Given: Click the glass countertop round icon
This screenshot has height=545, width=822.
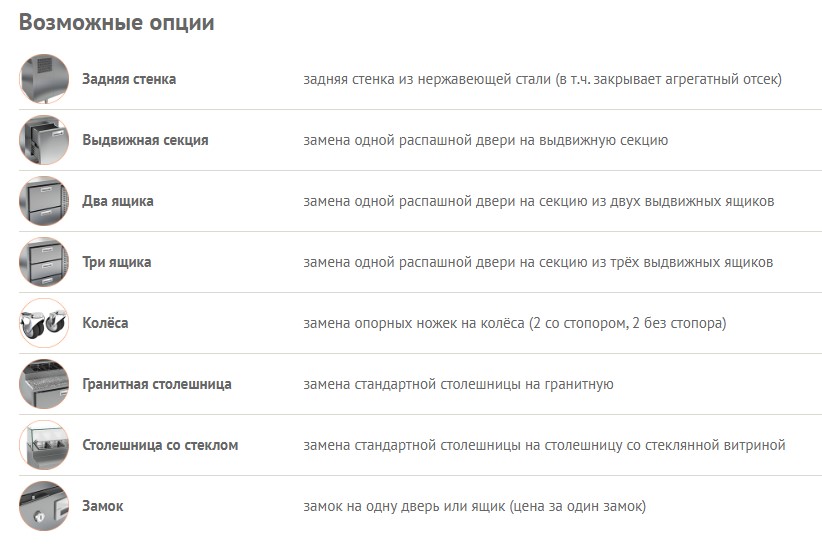Looking at the screenshot, I should [x=44, y=445].
